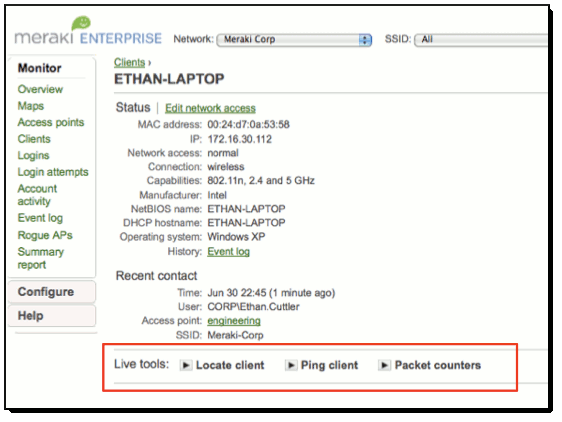This screenshot has height=422, width=562.
Task: Go to Overview in Monitor menu
Action: [40, 89]
